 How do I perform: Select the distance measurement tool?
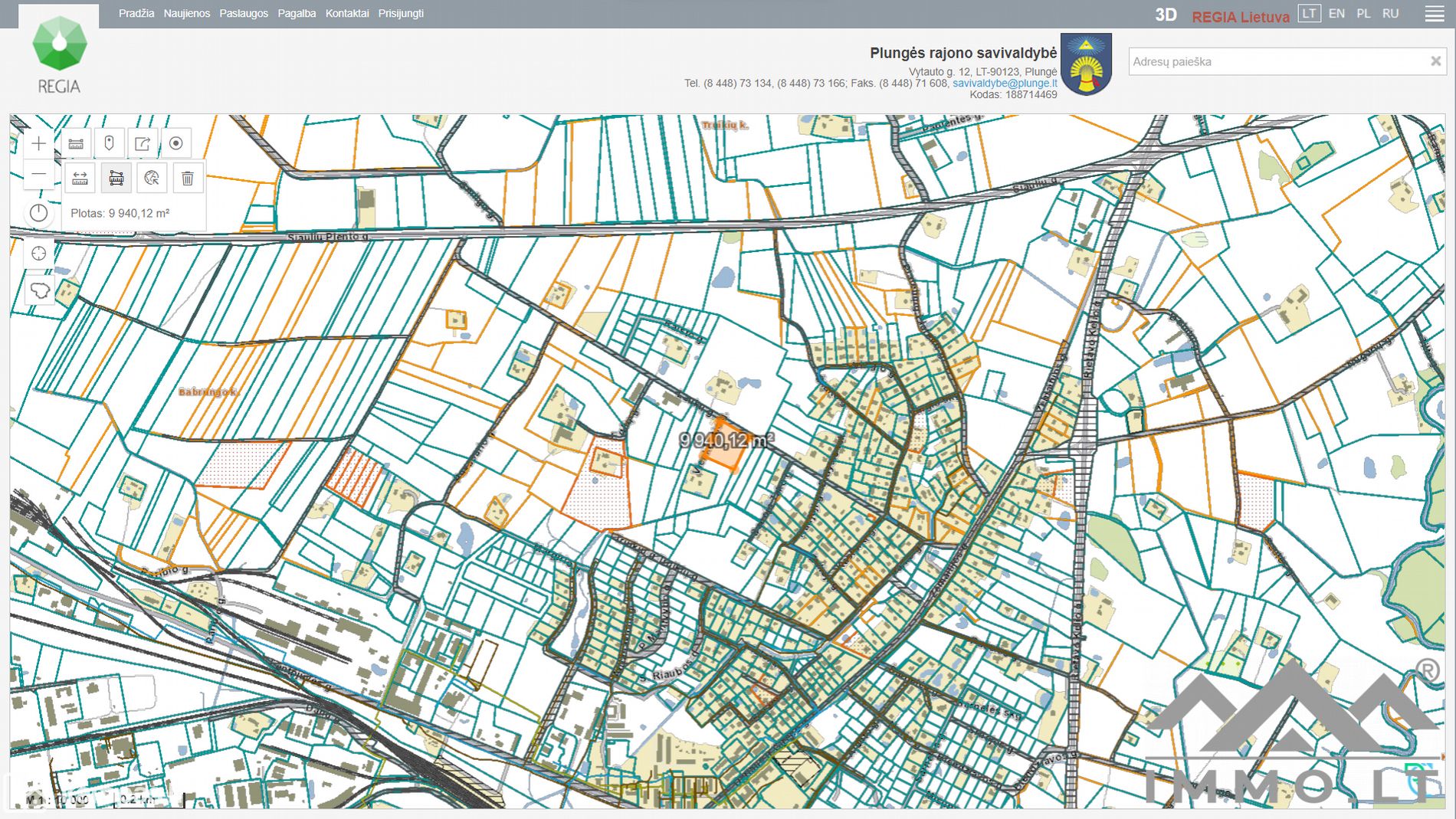tap(80, 179)
